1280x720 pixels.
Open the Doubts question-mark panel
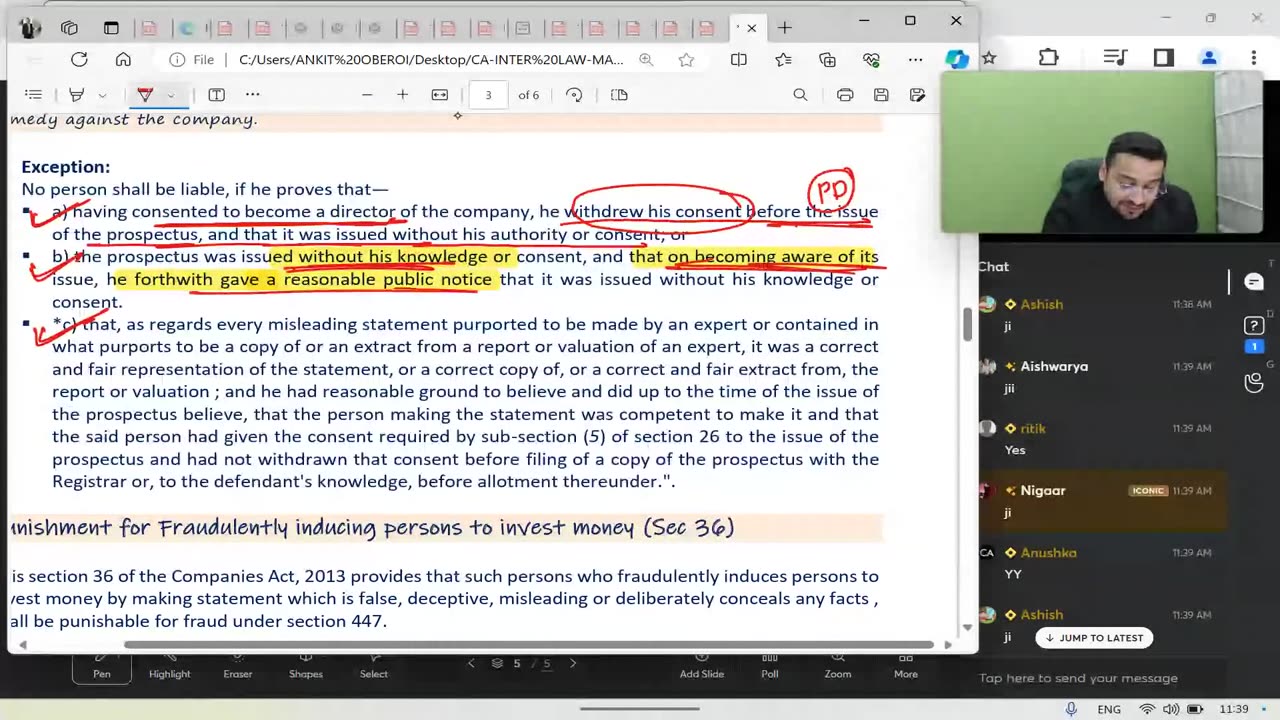1254,327
